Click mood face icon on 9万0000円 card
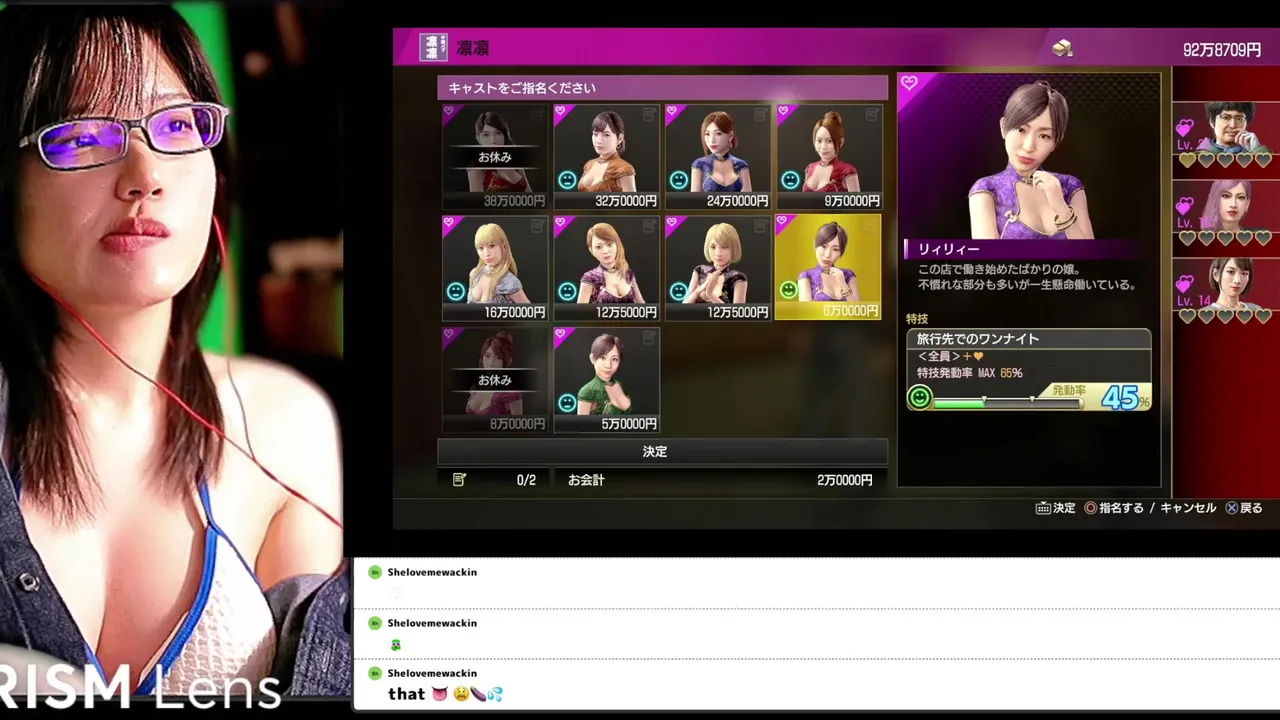This screenshot has height=720, width=1280. (790, 180)
